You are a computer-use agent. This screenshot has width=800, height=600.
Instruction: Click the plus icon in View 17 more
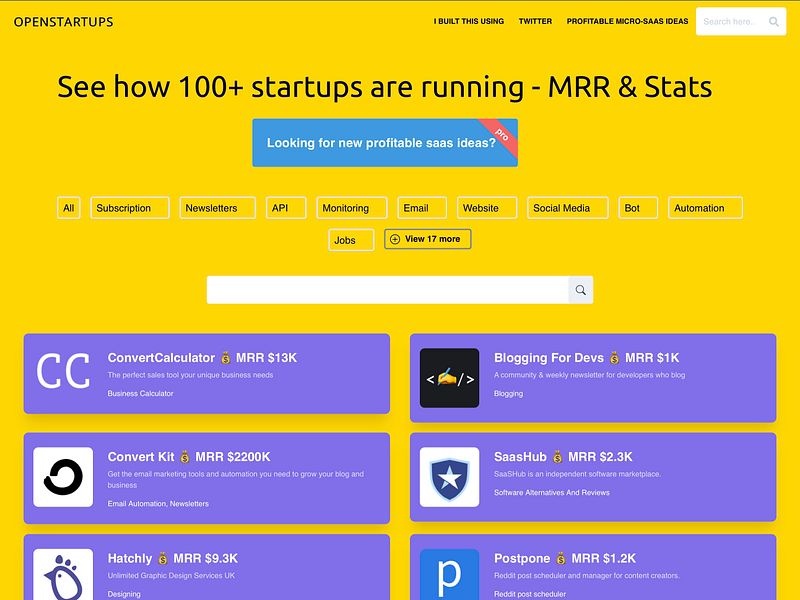pyautogui.click(x=395, y=239)
